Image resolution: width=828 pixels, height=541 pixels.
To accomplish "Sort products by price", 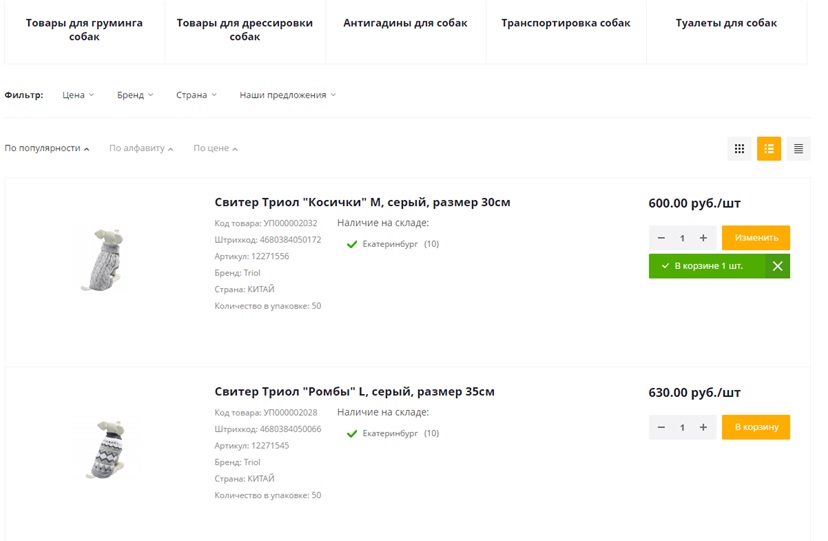I will [215, 148].
